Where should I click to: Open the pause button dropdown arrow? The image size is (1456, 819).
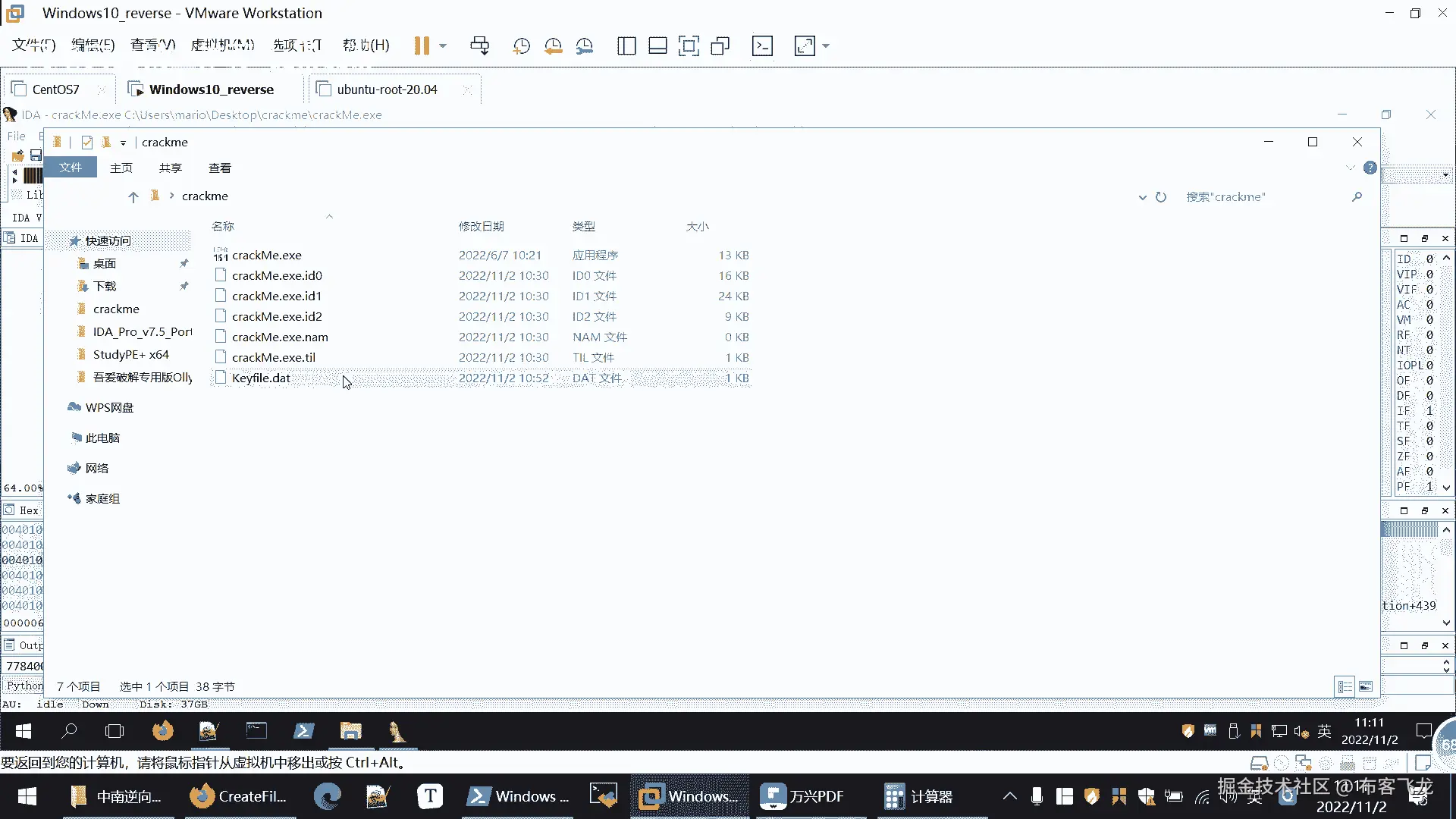(443, 45)
